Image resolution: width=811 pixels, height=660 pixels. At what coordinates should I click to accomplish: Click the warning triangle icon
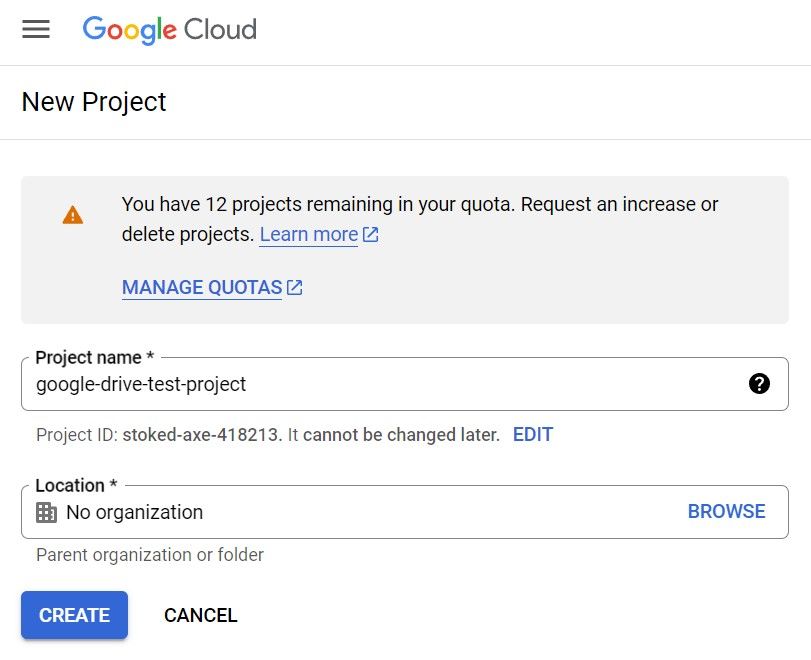pos(71,214)
